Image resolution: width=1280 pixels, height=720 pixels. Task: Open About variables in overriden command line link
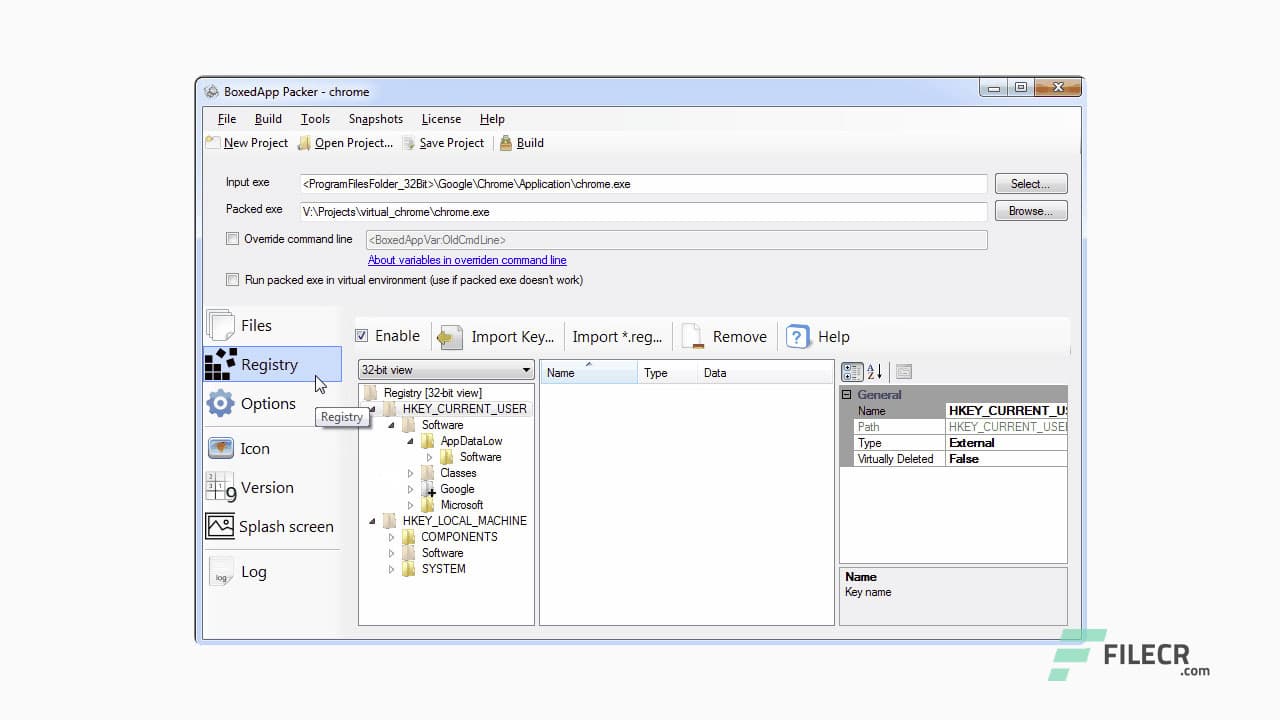click(467, 260)
